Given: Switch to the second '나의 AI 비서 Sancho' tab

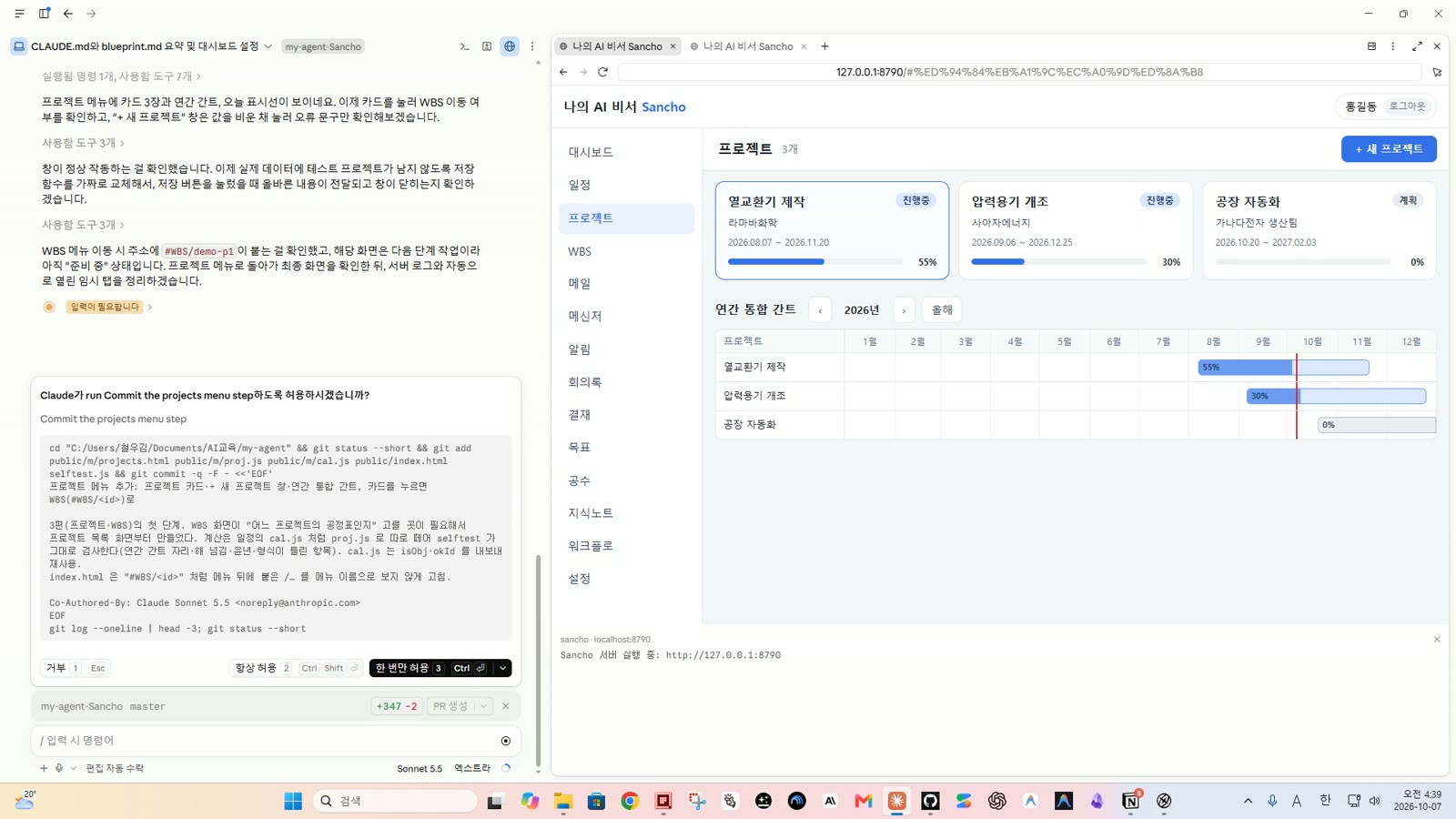Looking at the screenshot, I should [x=747, y=46].
